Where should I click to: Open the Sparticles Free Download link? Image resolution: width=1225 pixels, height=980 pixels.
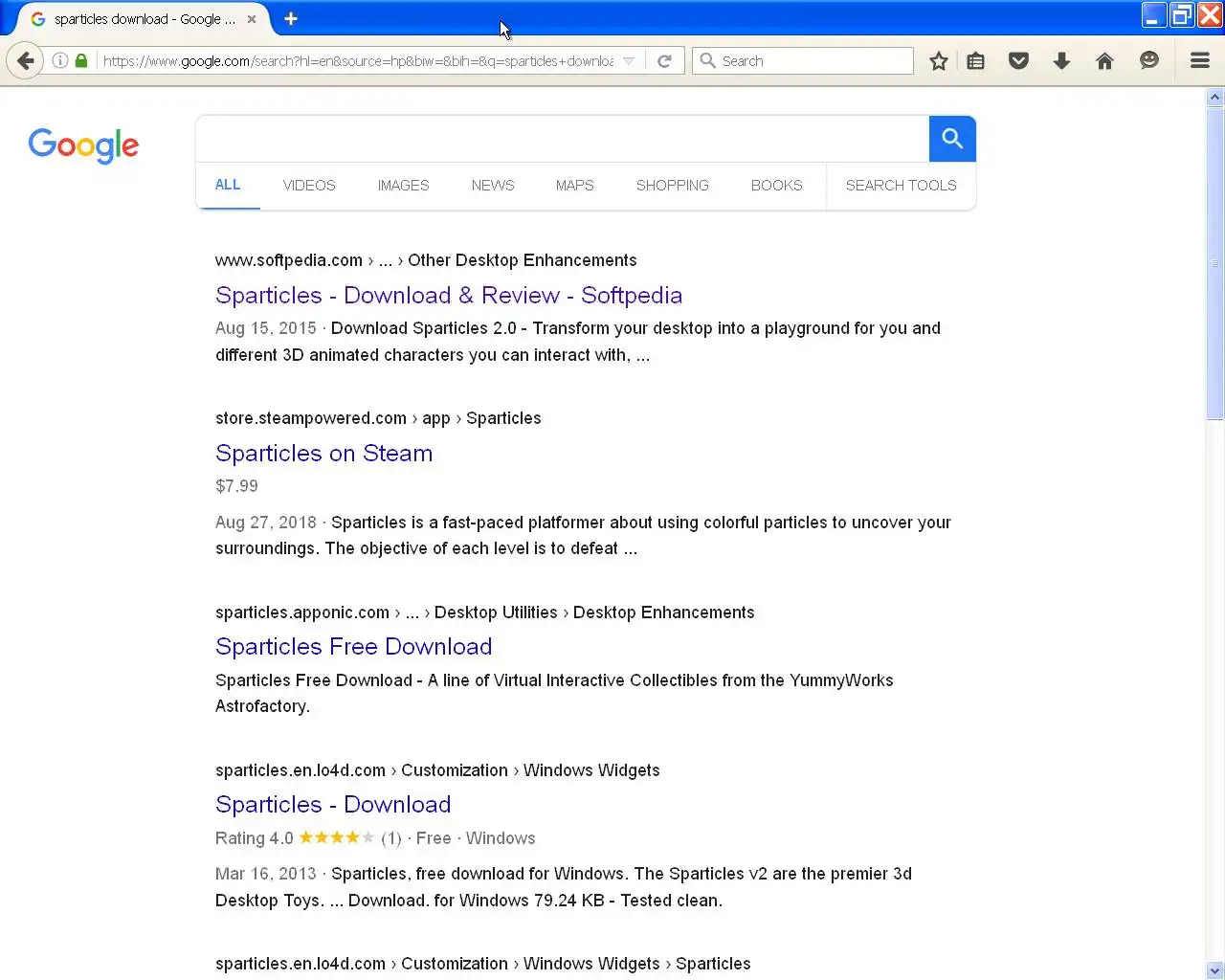tap(353, 646)
